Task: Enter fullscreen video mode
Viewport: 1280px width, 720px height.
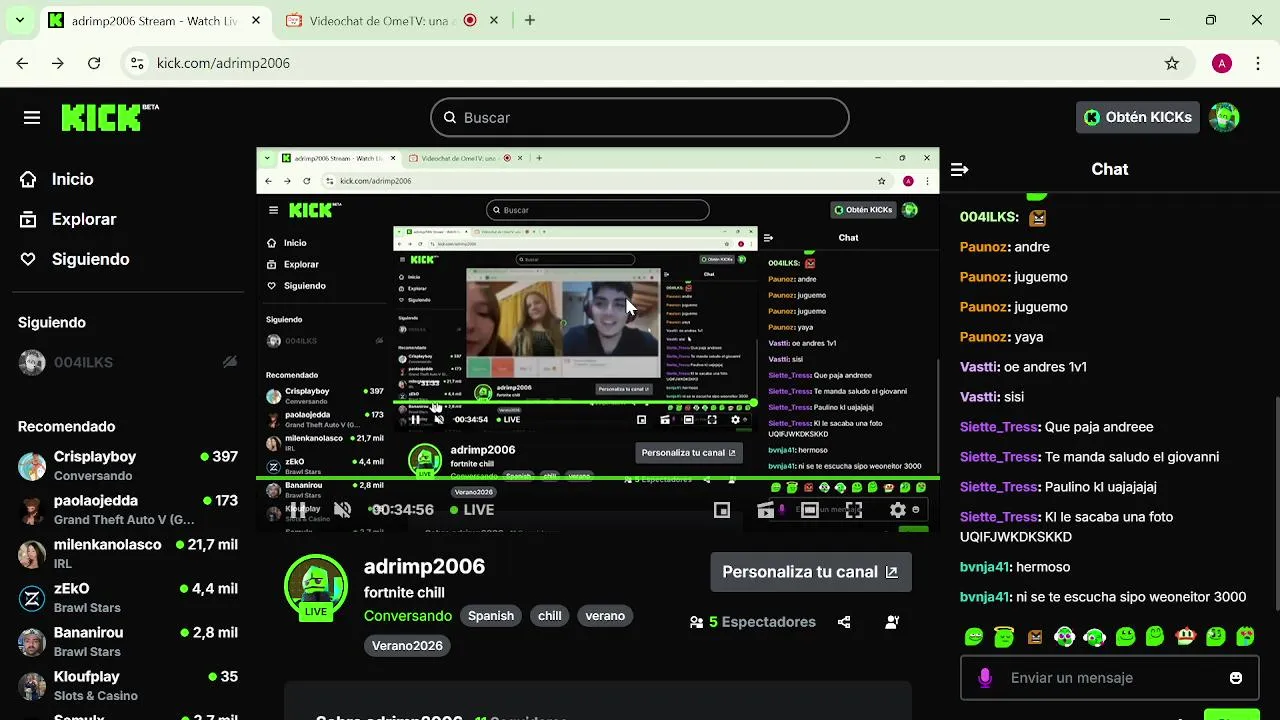Action: click(x=854, y=510)
